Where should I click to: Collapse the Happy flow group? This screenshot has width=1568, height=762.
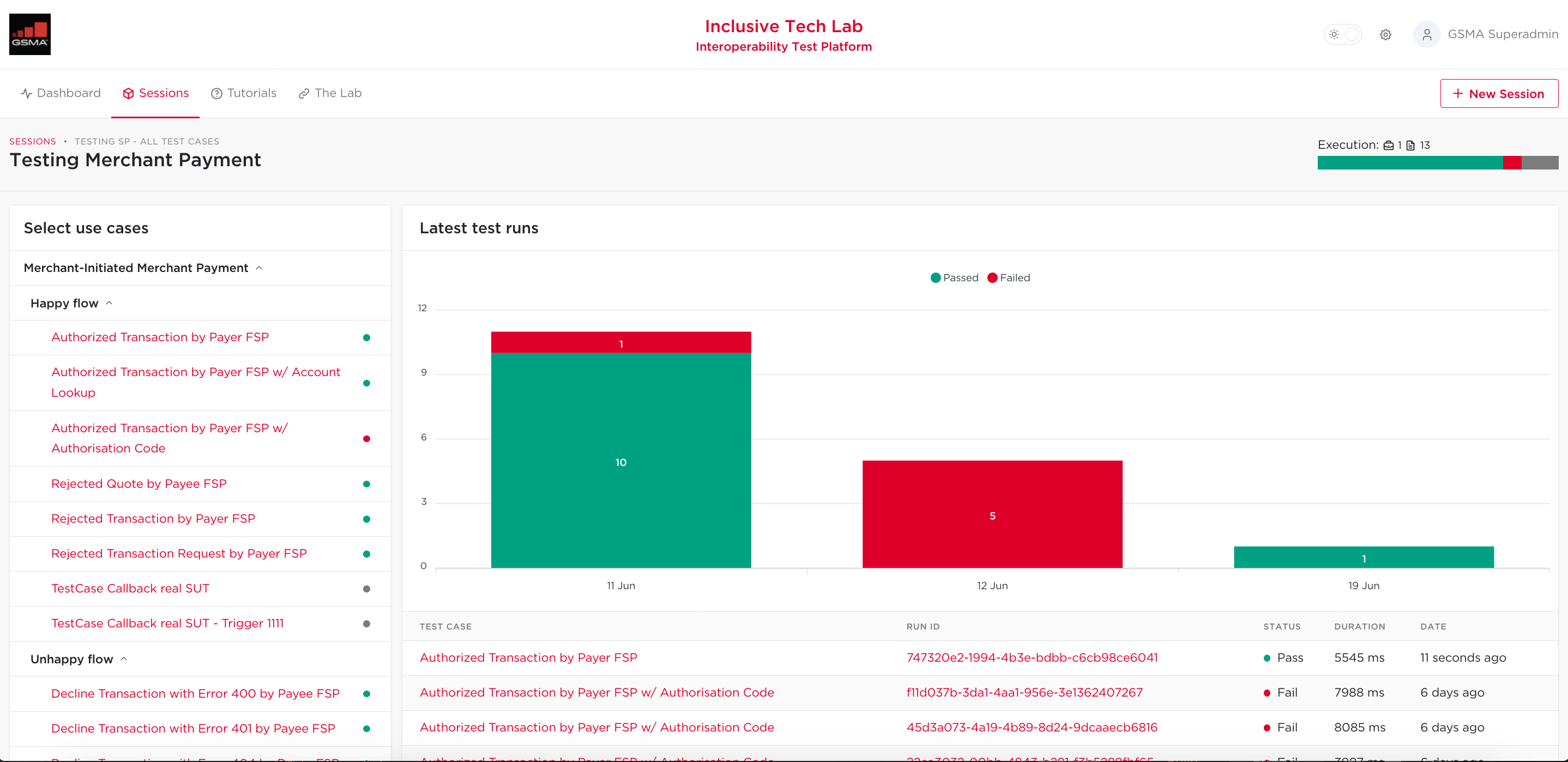71,303
